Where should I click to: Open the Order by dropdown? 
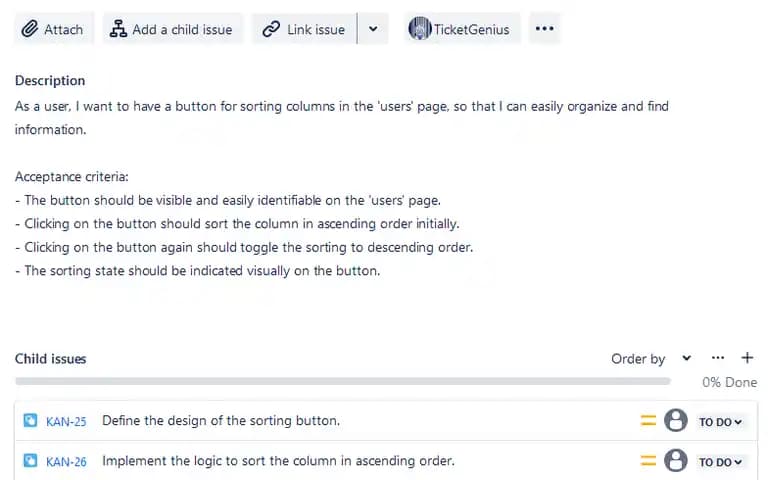[651, 359]
